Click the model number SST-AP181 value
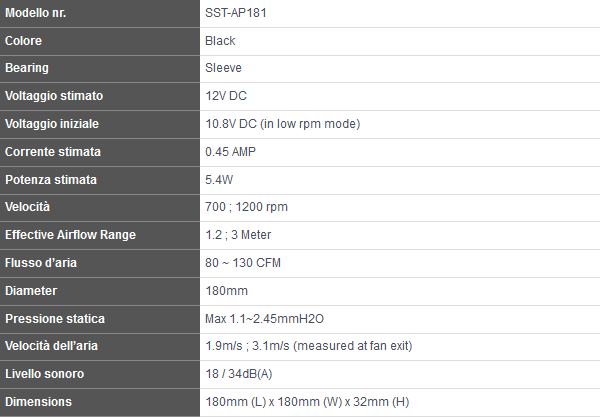This screenshot has height=417, width=600. (236, 13)
